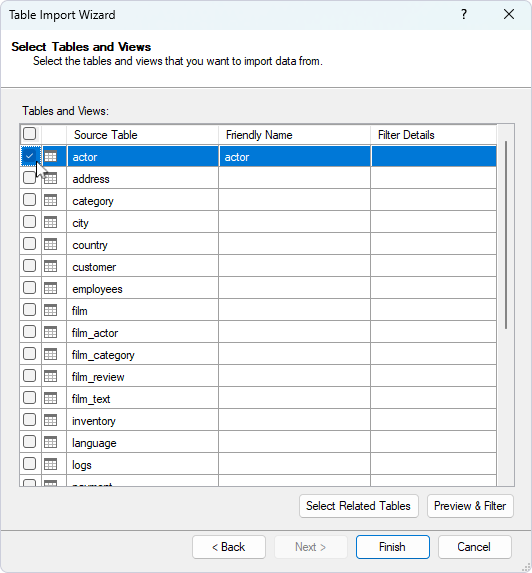This screenshot has height=573, width=532.
Task: Close the Table Import Wizard window
Action: point(509,15)
